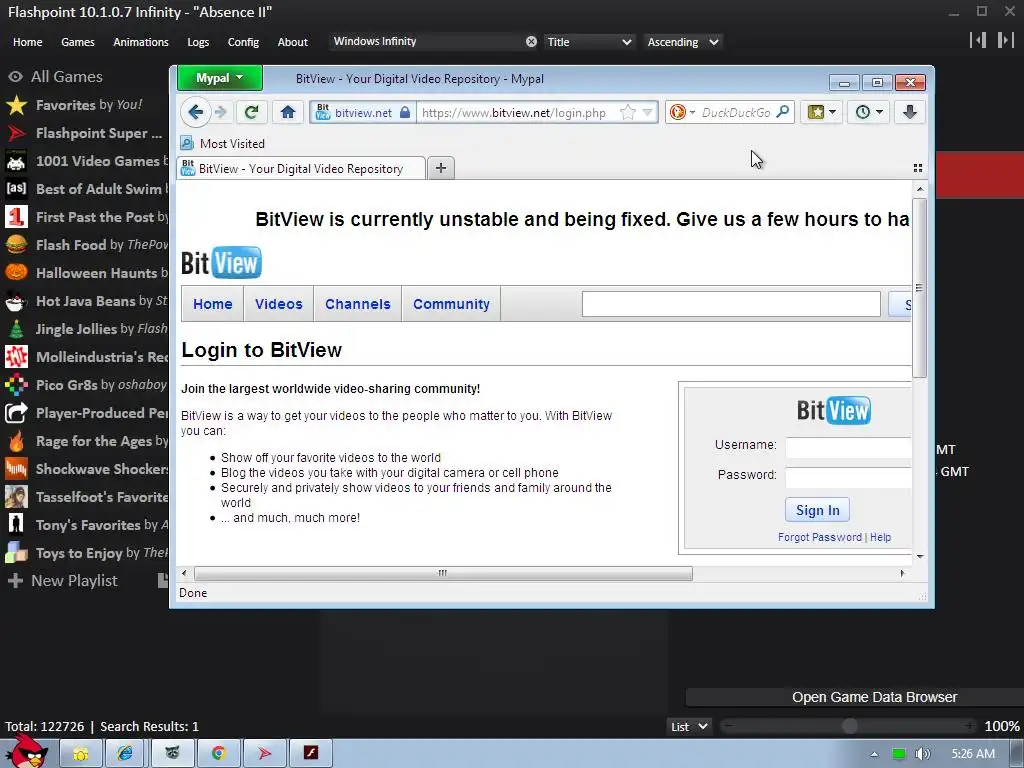The width and height of the screenshot is (1024, 768).
Task: Open the Ascending order dropdown
Action: coord(683,42)
